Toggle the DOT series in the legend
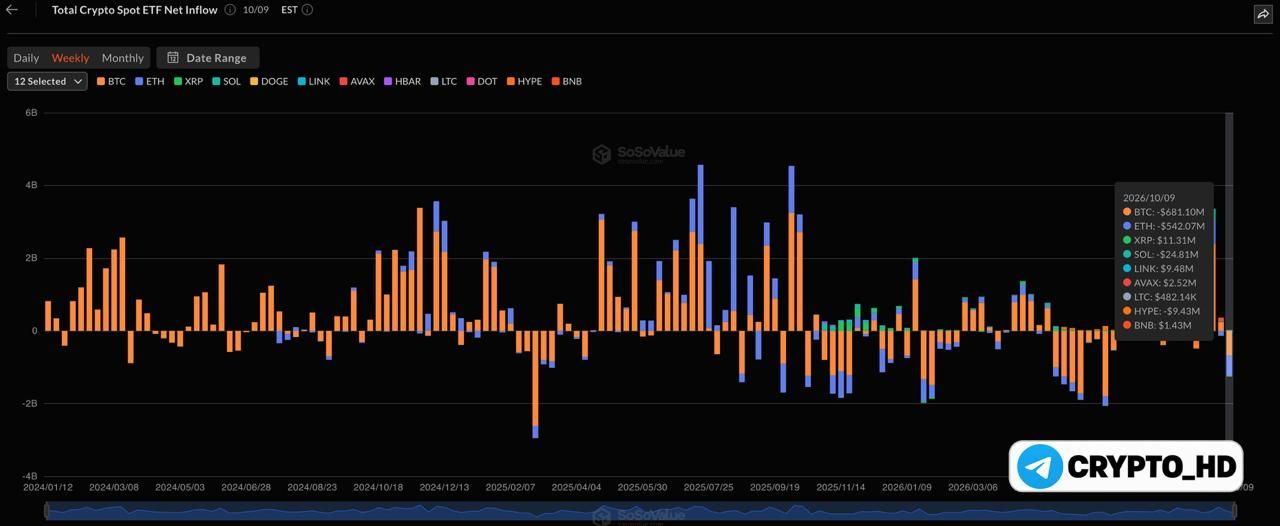 (481, 81)
